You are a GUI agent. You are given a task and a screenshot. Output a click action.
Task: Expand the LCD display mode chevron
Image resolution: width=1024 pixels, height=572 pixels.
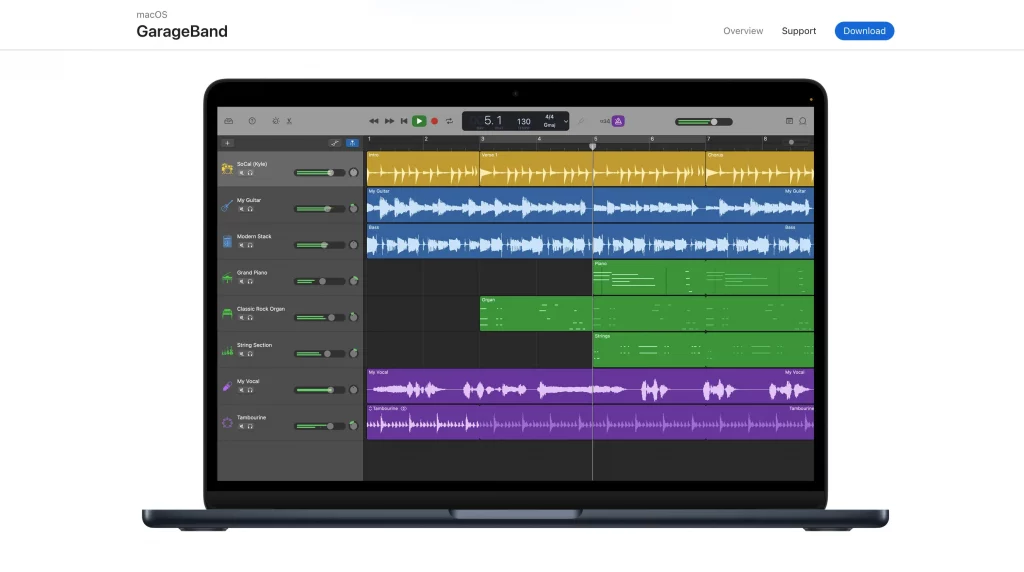click(566, 121)
